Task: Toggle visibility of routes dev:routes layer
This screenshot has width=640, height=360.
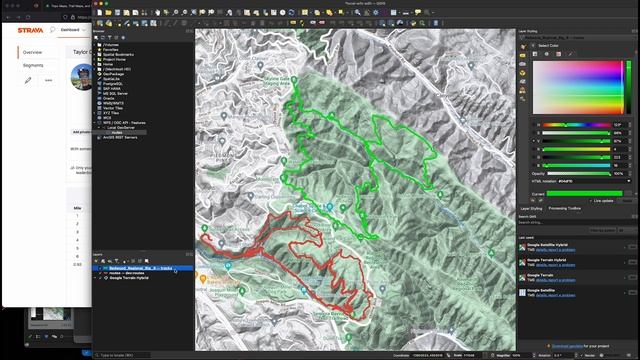Action: point(100,273)
